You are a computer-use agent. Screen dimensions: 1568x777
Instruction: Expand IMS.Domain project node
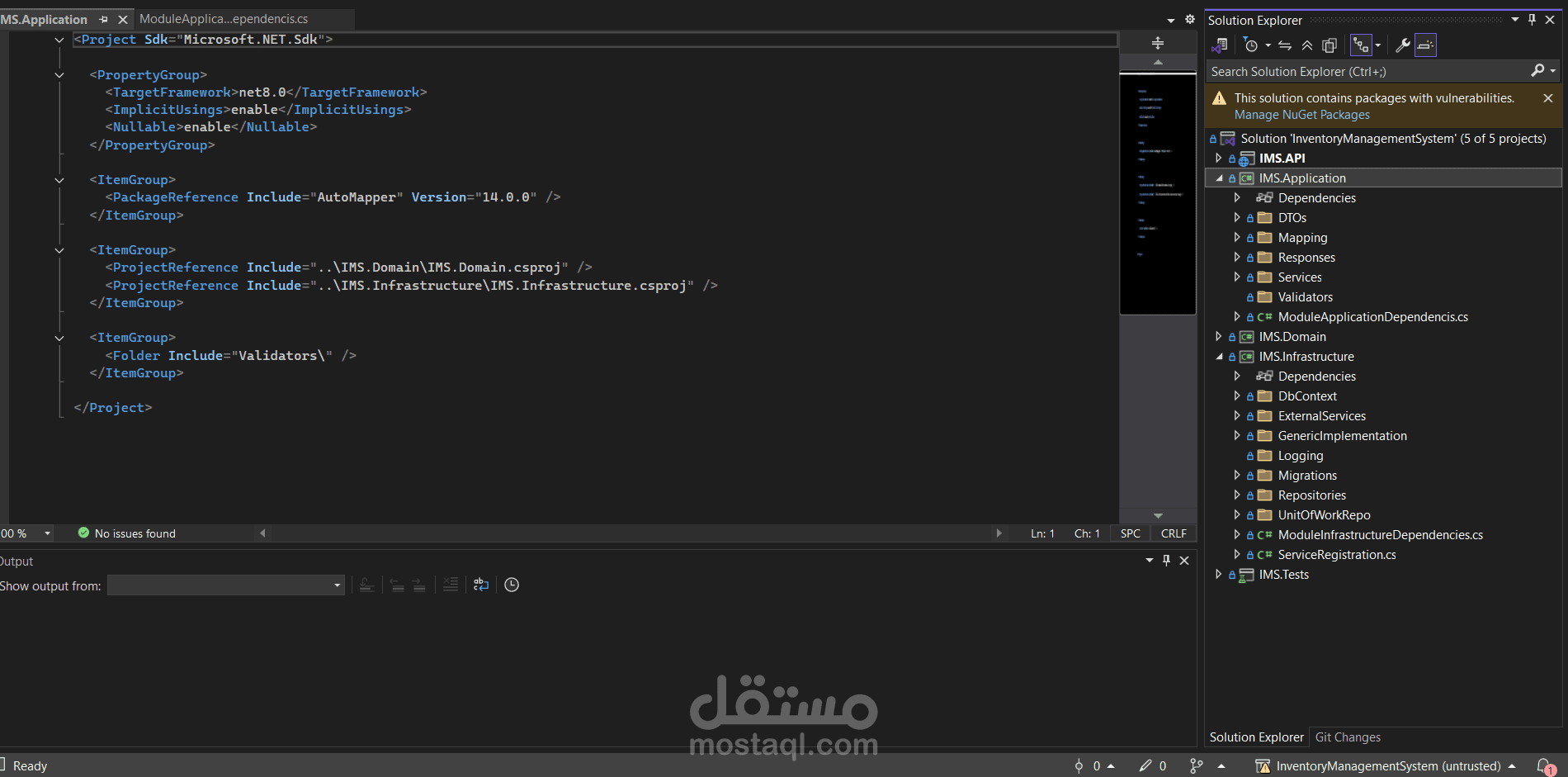coord(1218,336)
